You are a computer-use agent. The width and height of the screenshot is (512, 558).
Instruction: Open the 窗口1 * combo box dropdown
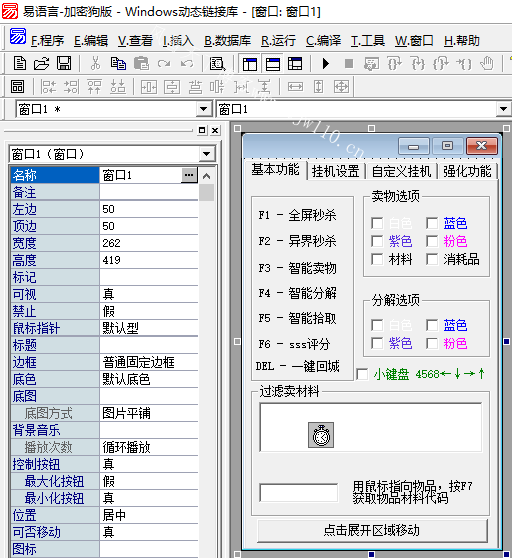204,109
